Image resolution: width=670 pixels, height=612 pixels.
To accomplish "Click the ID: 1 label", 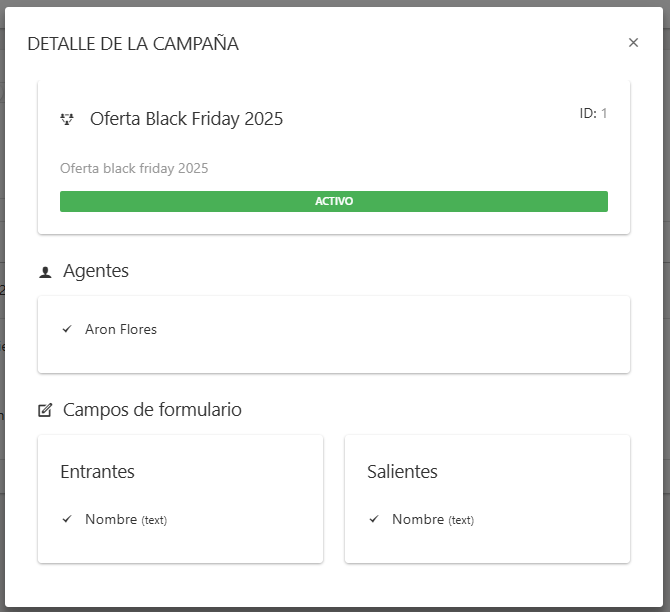I will tap(593, 113).
